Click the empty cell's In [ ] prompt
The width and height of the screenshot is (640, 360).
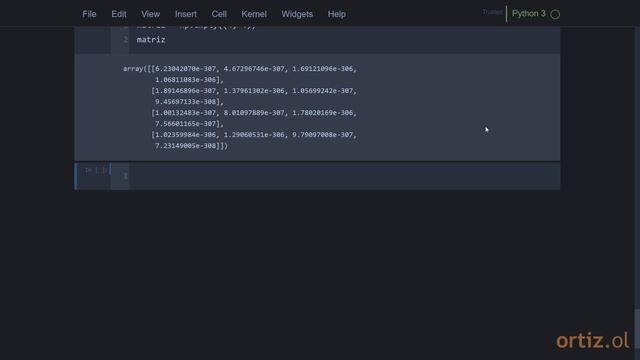coord(96,170)
